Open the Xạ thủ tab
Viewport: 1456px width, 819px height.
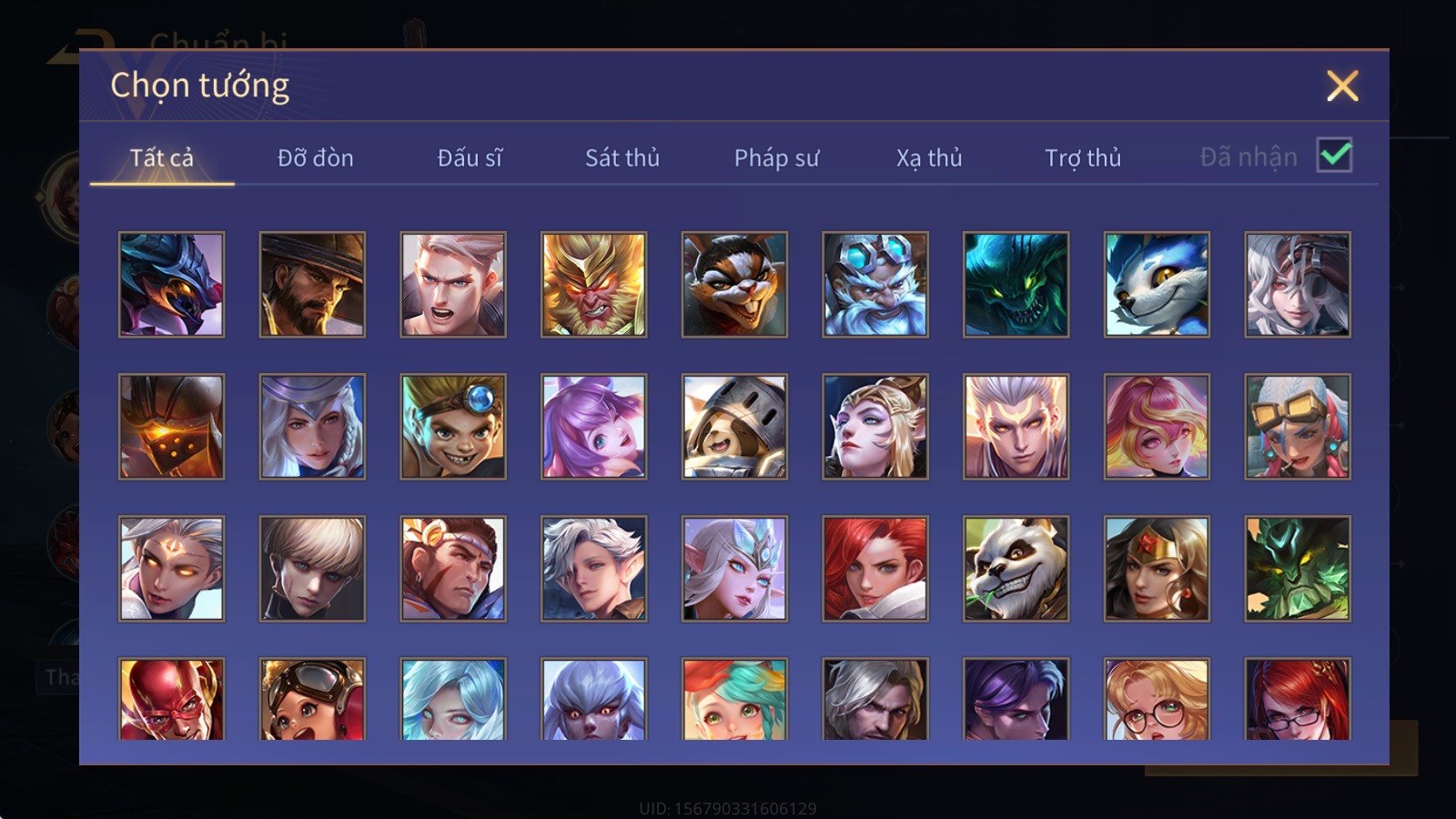pos(929,158)
